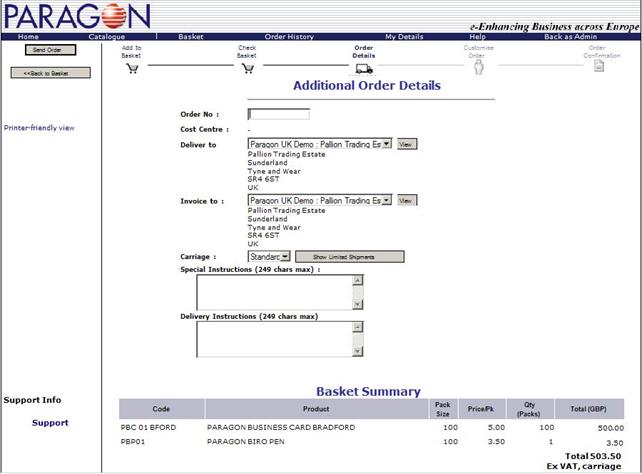Screen dimensions: 642x474
Task: Click the Back to Basket button
Action: click(50, 73)
